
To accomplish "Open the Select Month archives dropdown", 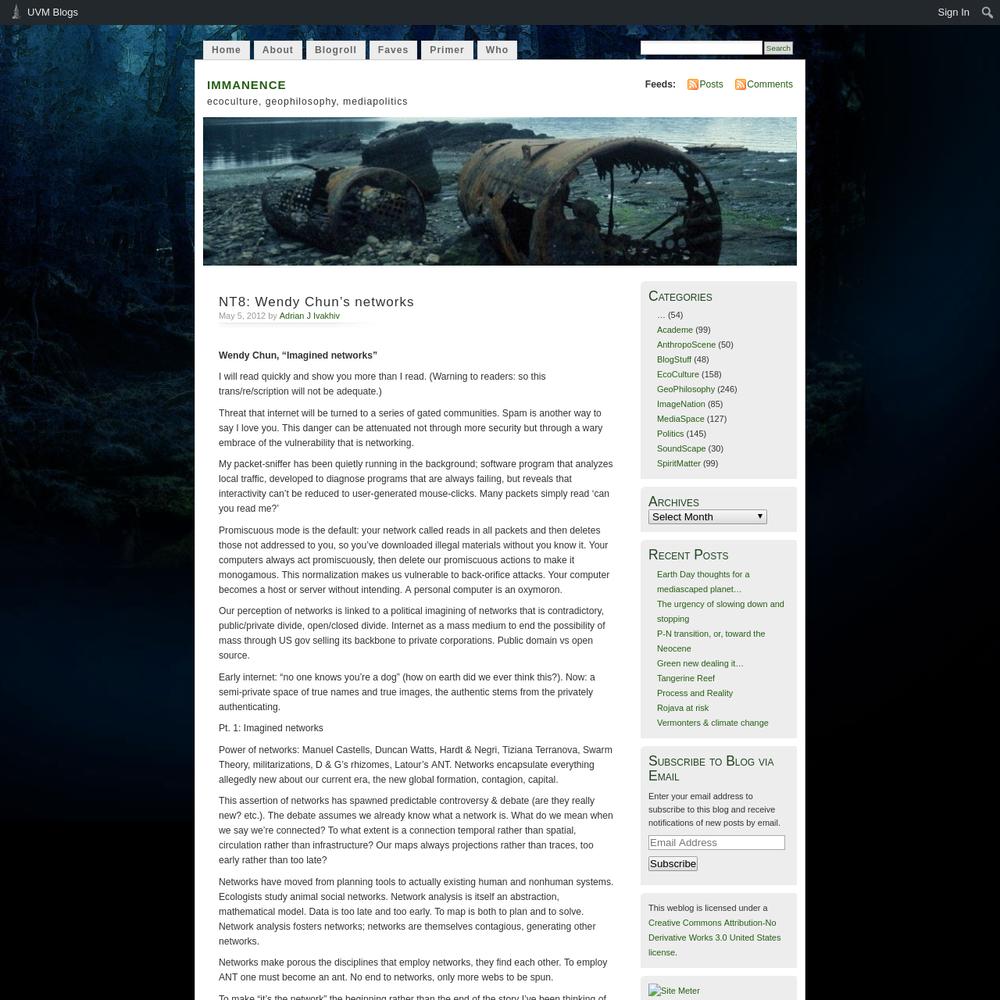I will pyautogui.click(x=707, y=517).
